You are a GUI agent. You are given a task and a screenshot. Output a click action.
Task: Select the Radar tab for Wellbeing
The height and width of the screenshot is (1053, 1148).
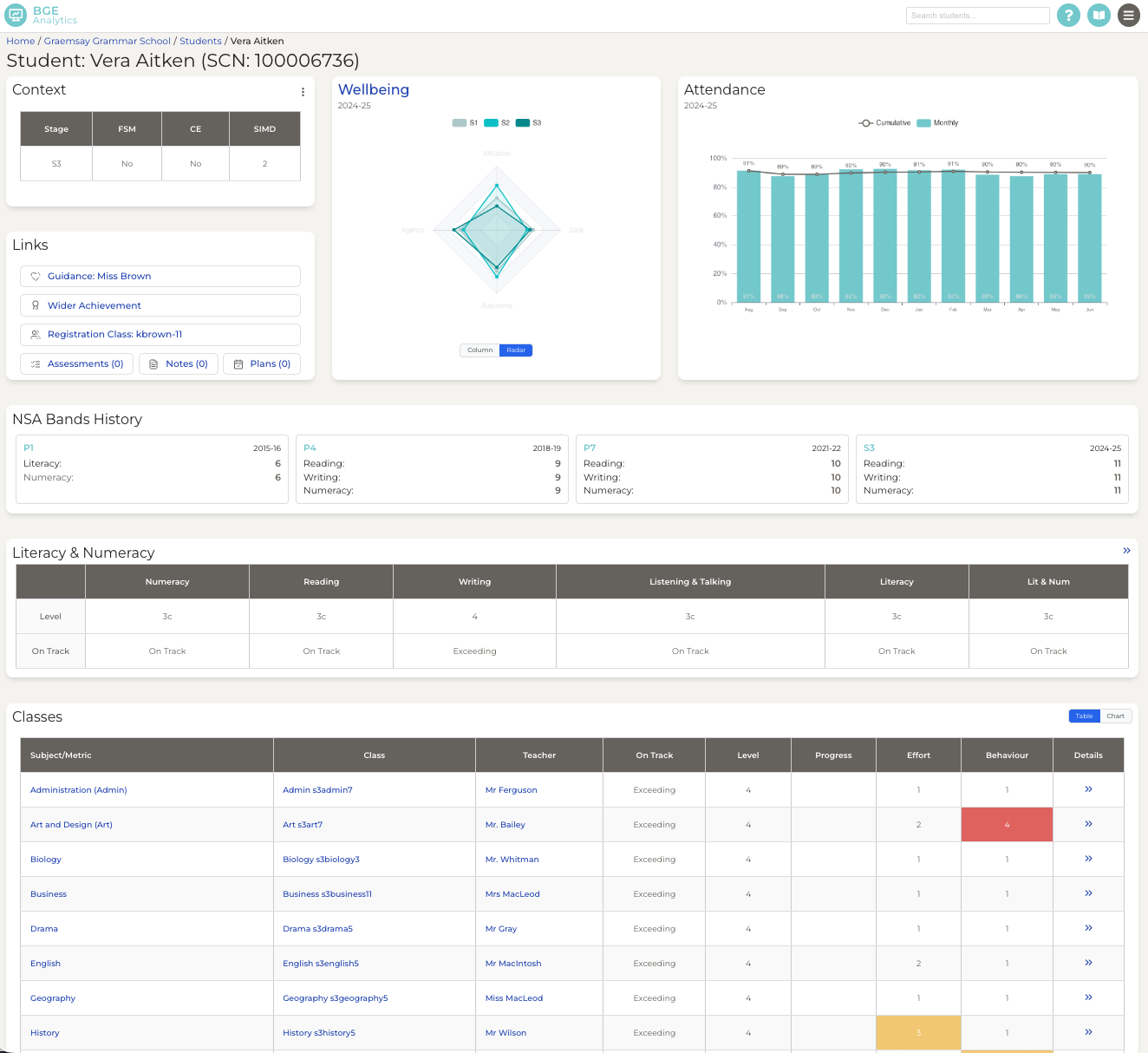tap(516, 350)
